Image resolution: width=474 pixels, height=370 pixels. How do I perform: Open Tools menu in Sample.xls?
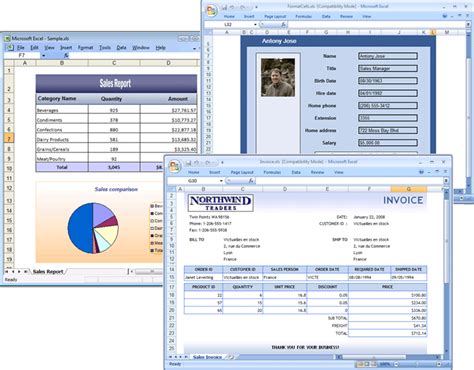tap(105, 48)
